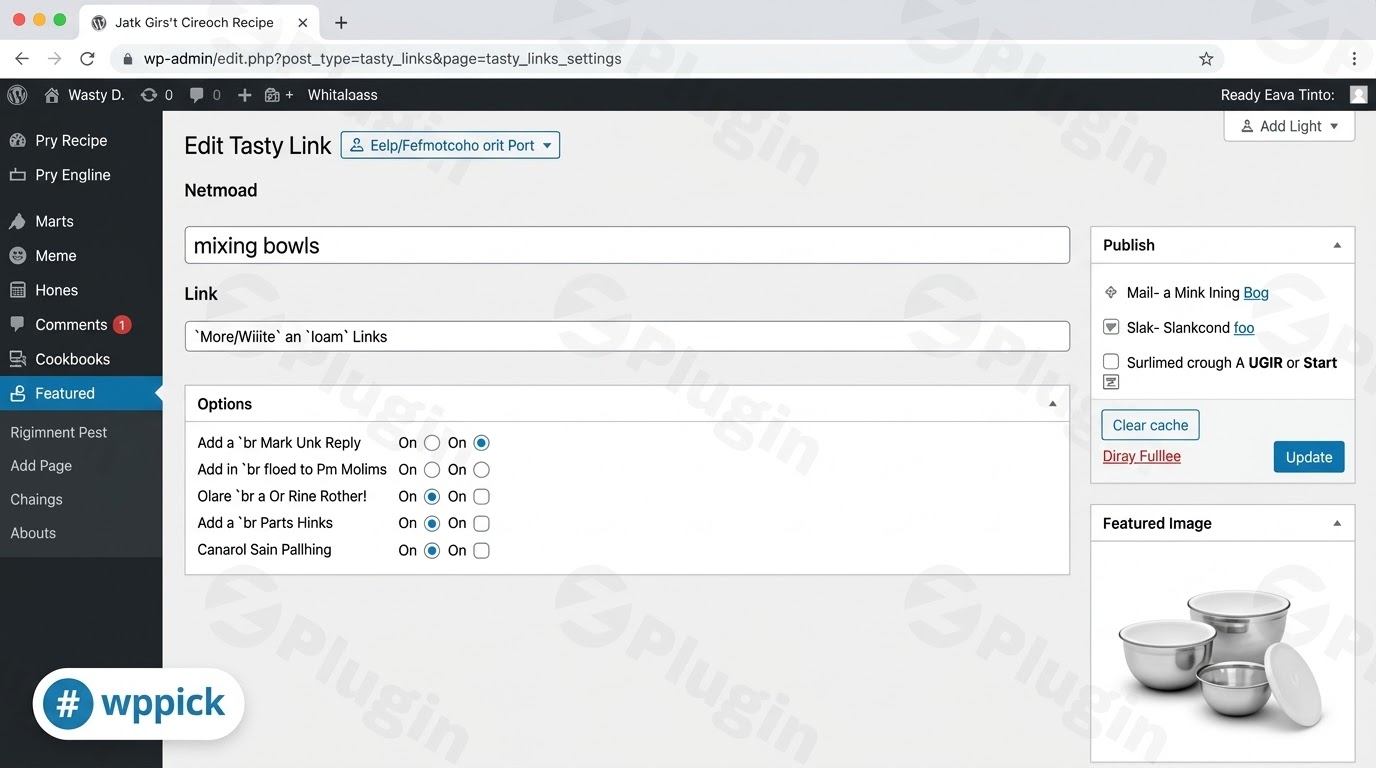Open the Wasty D. site home icon
The image size is (1376, 768).
[x=52, y=95]
